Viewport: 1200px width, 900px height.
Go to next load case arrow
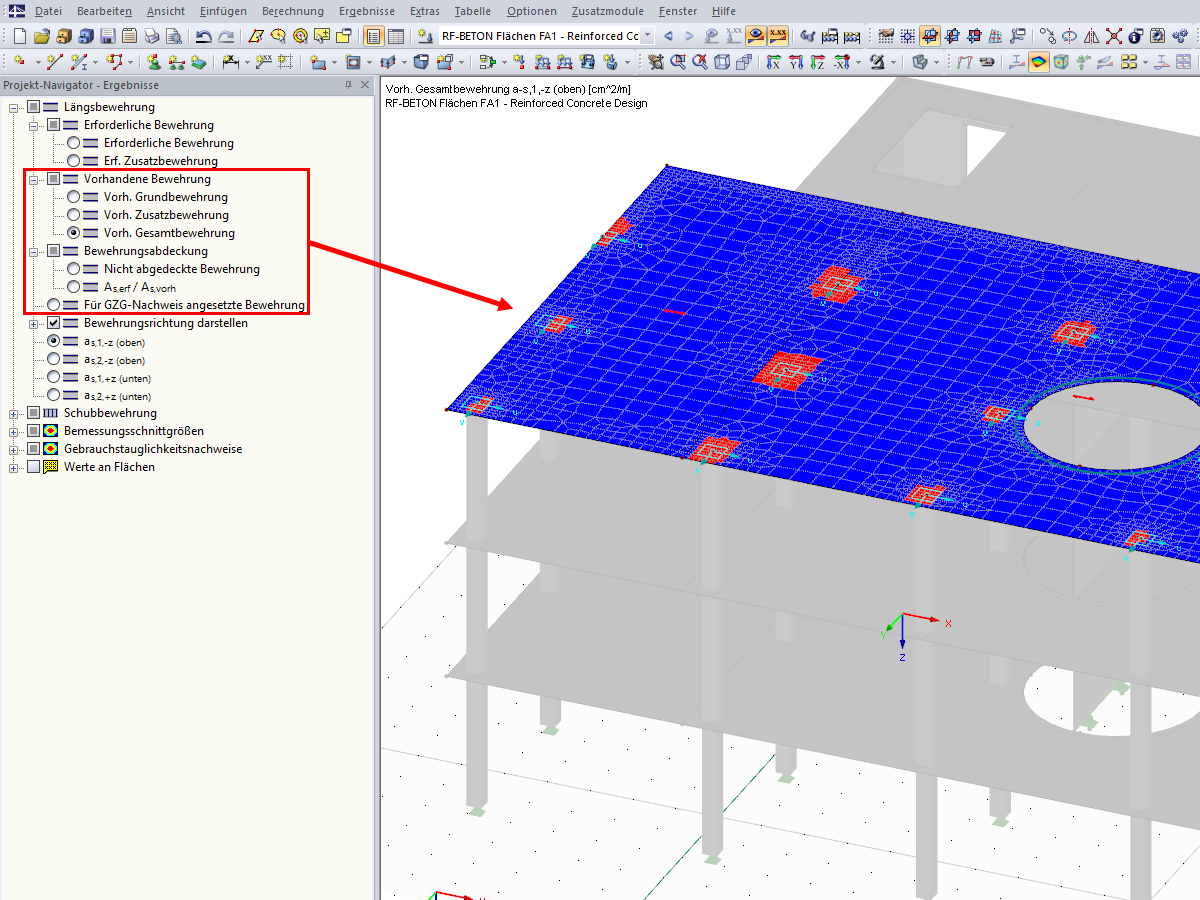pos(689,36)
